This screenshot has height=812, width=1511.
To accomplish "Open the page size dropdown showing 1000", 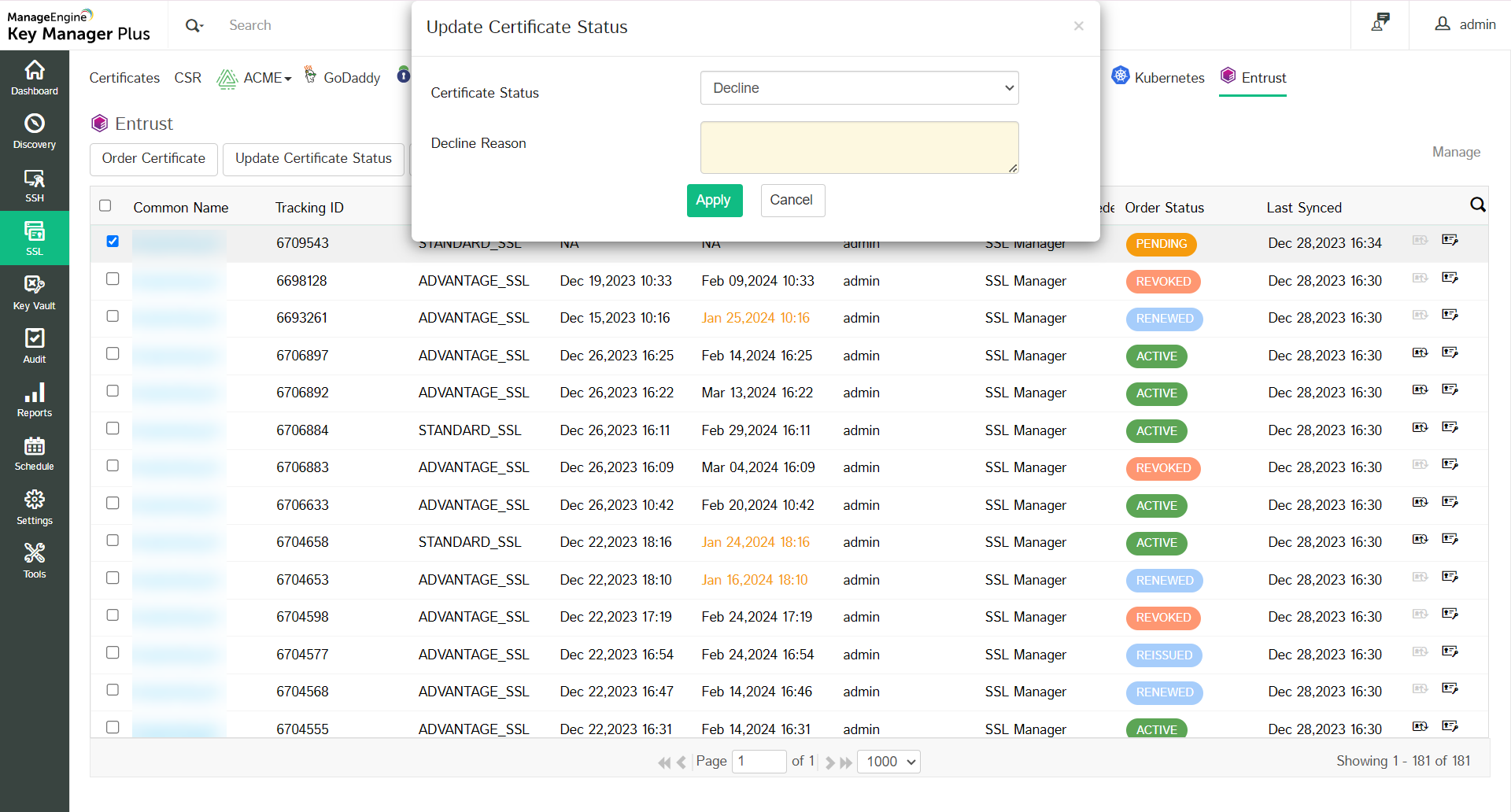I will [888, 762].
